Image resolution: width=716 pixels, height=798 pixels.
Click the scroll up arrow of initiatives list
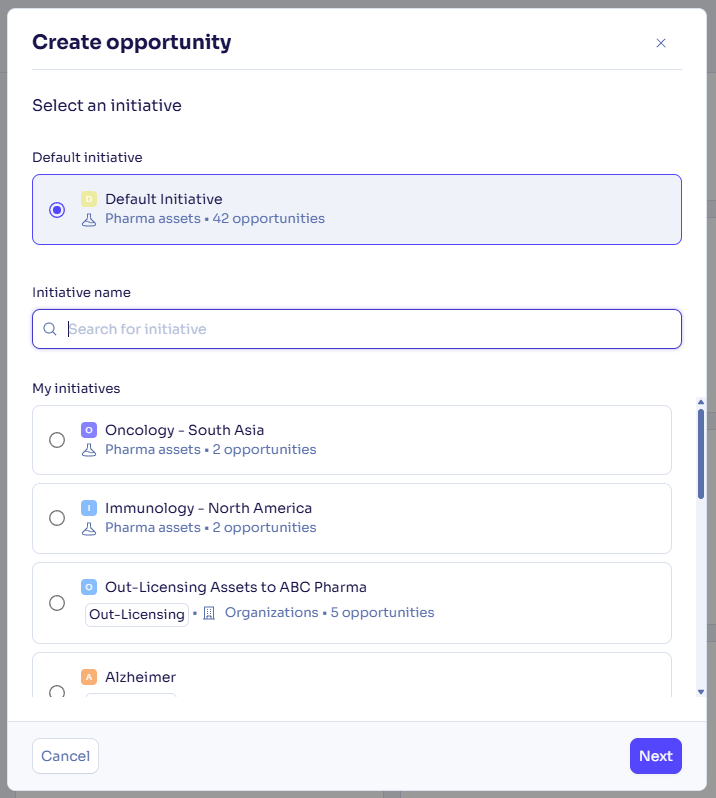701,402
